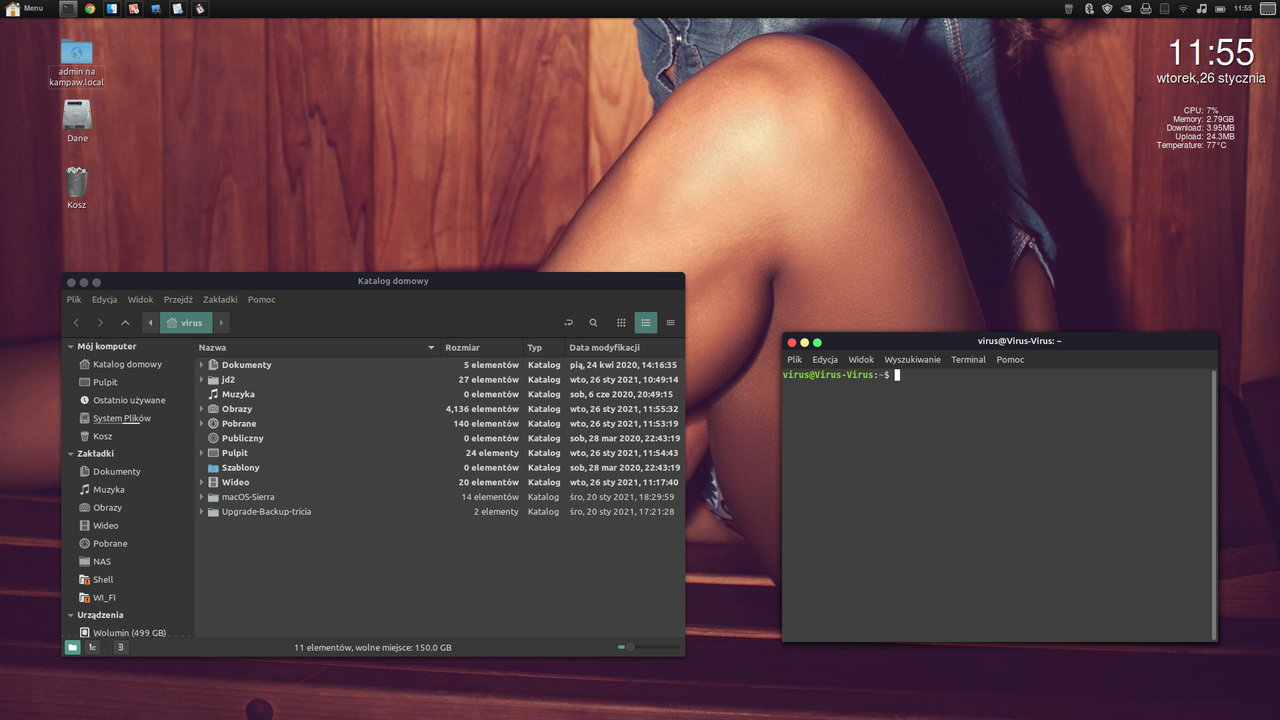1280x720 pixels.
Task: Open the Przejdź menu in file manager
Action: point(178,299)
